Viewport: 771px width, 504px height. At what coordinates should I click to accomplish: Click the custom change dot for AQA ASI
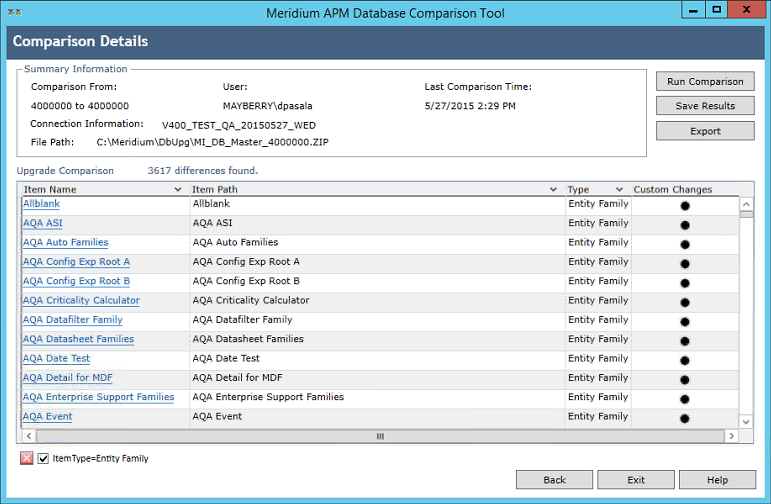[684, 225]
